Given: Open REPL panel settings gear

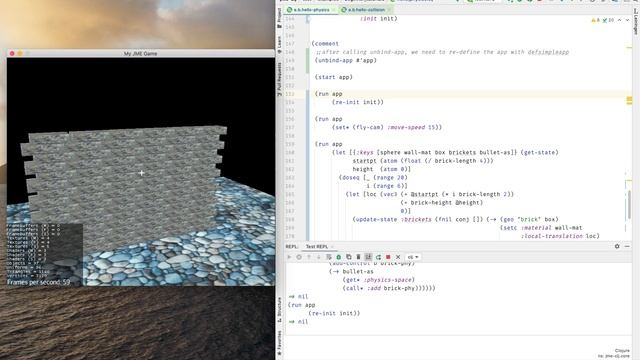Looking at the screenshot, I should click(x=617, y=247).
